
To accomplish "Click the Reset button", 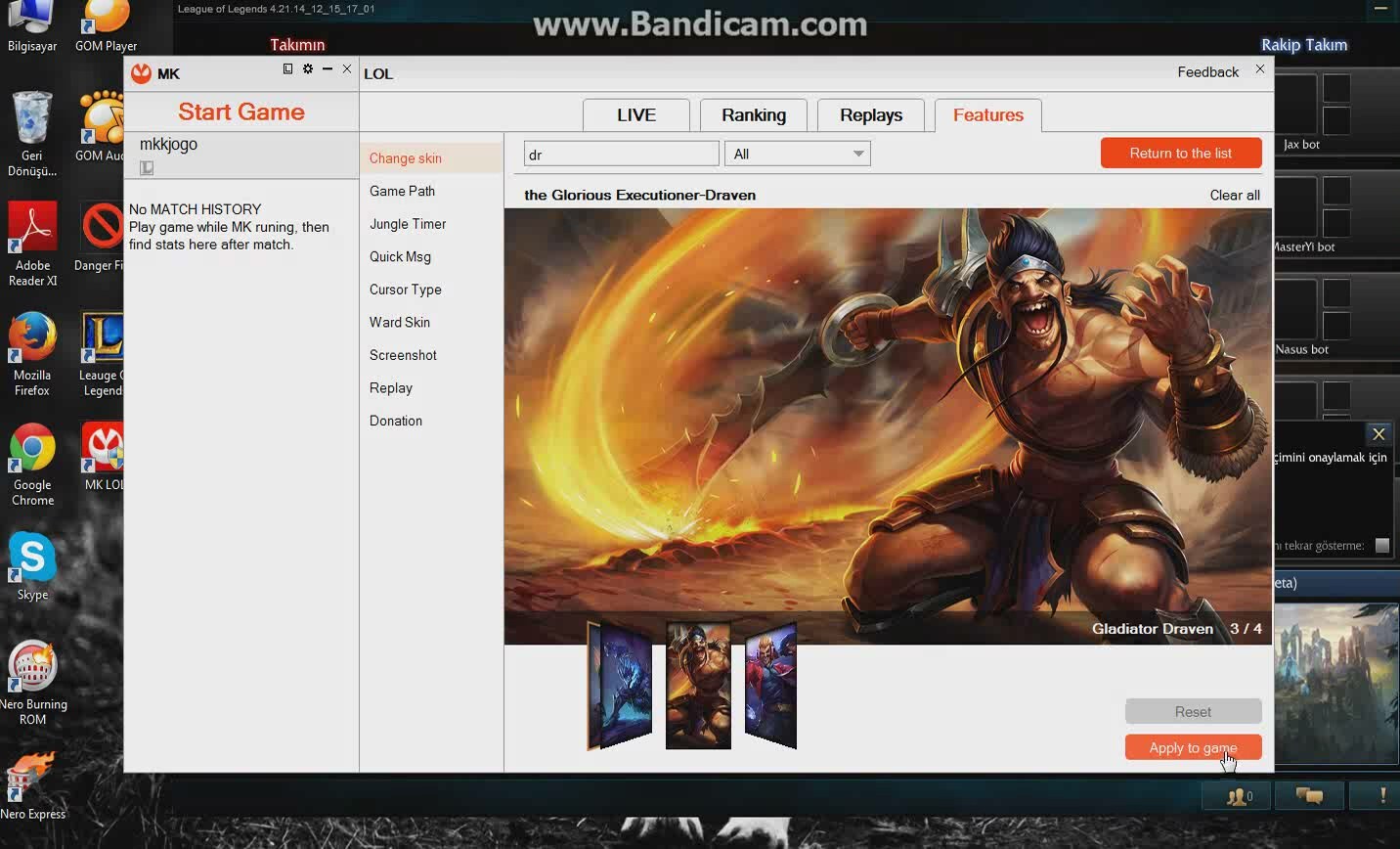I will pyautogui.click(x=1193, y=711).
